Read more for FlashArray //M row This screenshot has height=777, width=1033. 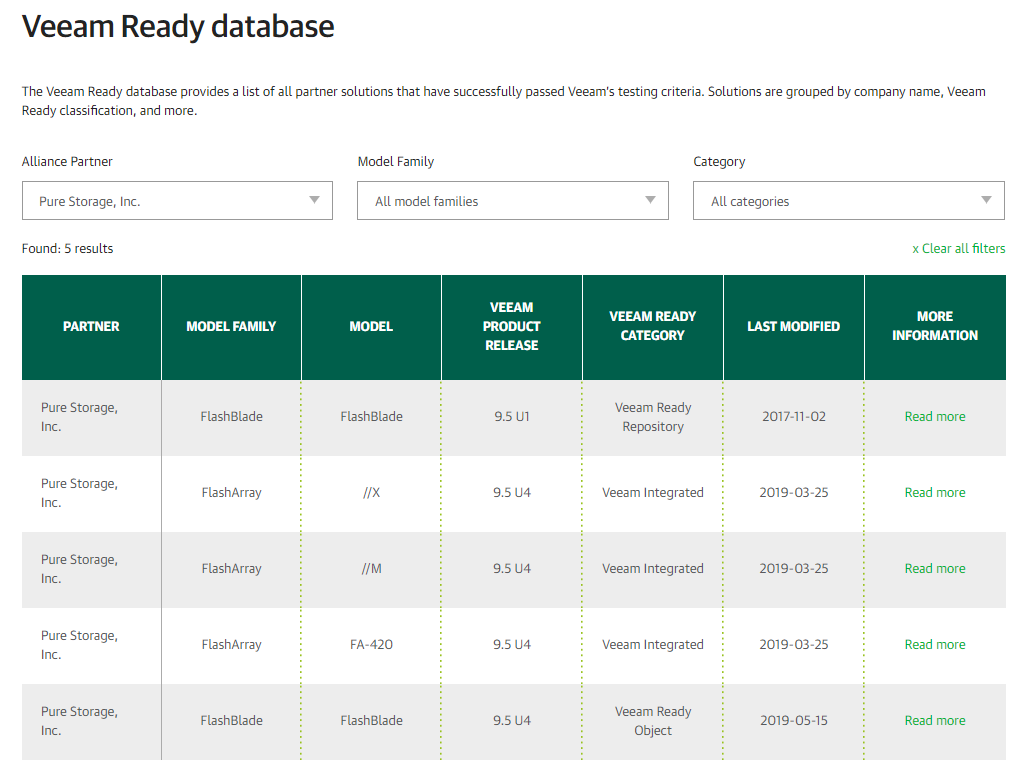(935, 568)
